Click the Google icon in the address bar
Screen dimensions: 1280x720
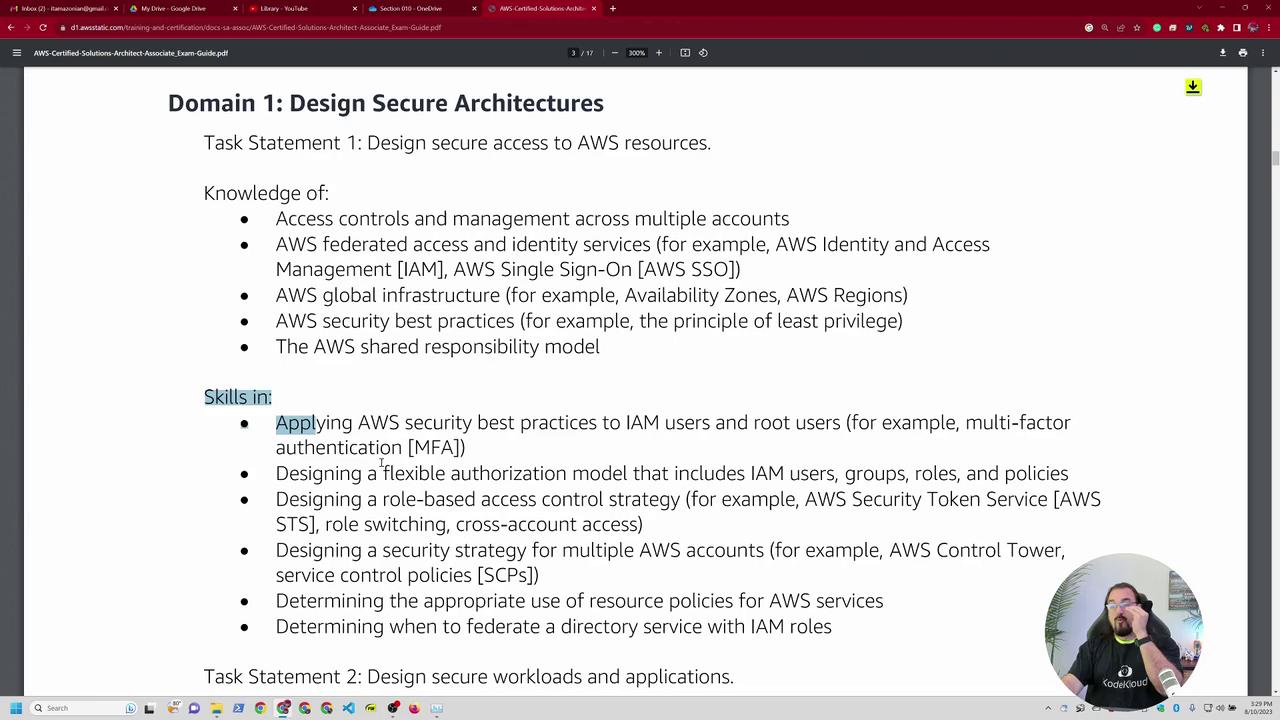[1089, 28]
